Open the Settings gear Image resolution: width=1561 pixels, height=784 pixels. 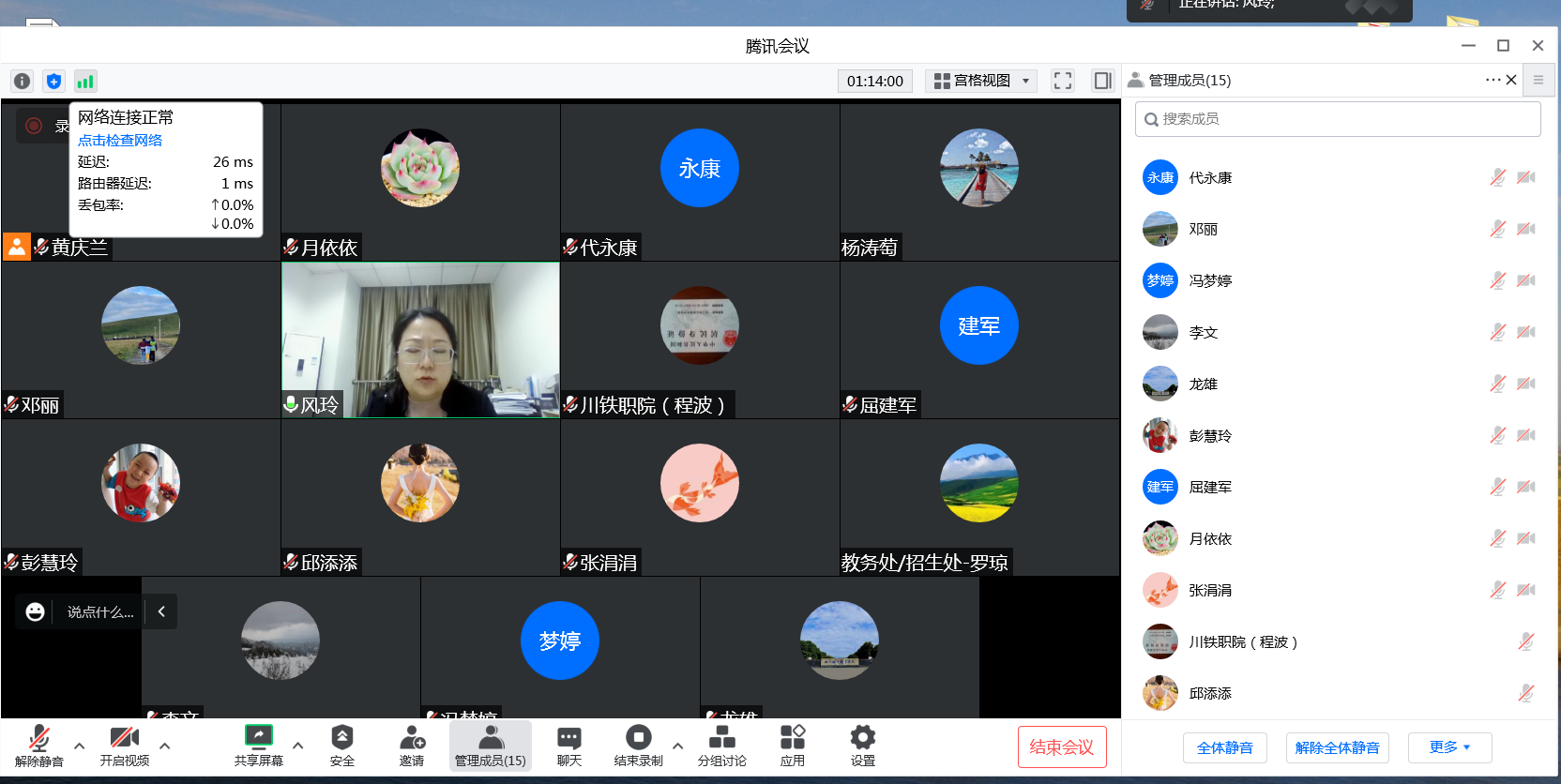(x=862, y=746)
